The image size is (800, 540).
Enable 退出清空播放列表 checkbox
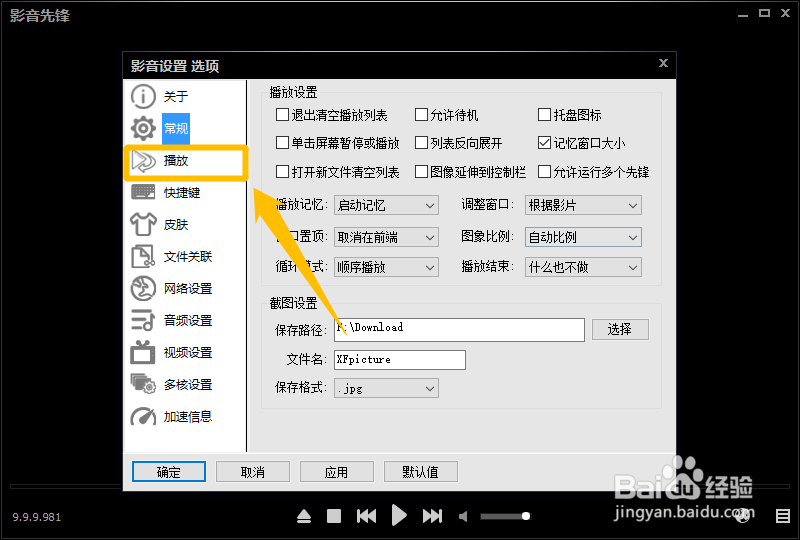(282, 115)
